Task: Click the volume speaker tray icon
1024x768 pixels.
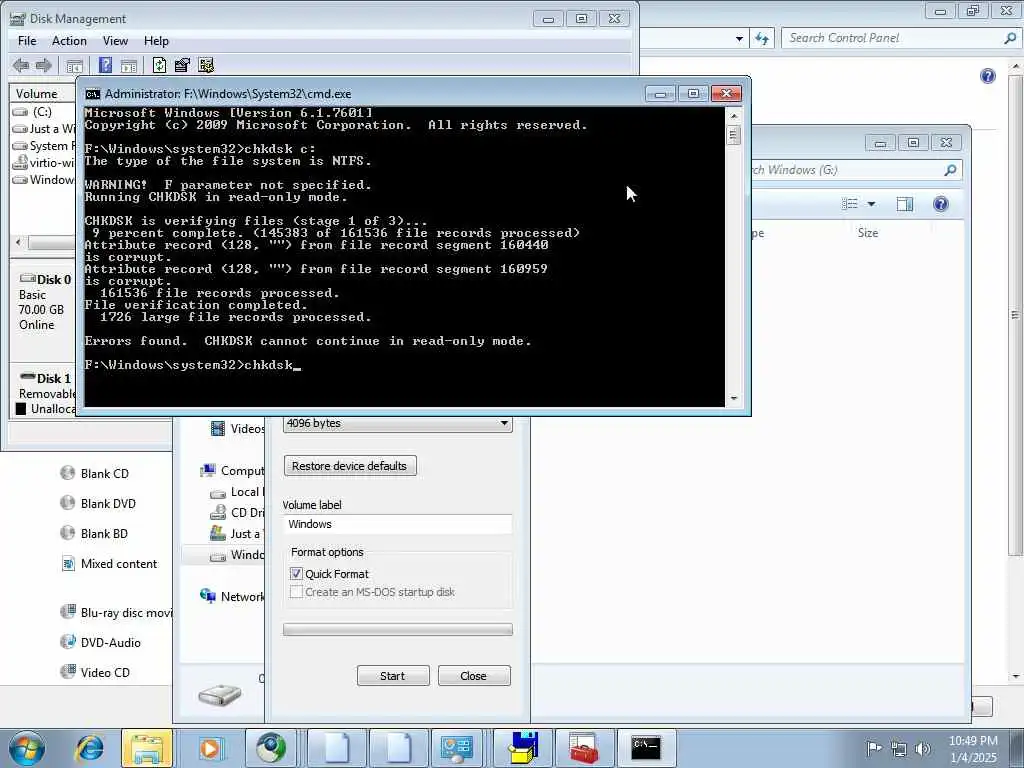Action: pyautogui.click(x=923, y=749)
